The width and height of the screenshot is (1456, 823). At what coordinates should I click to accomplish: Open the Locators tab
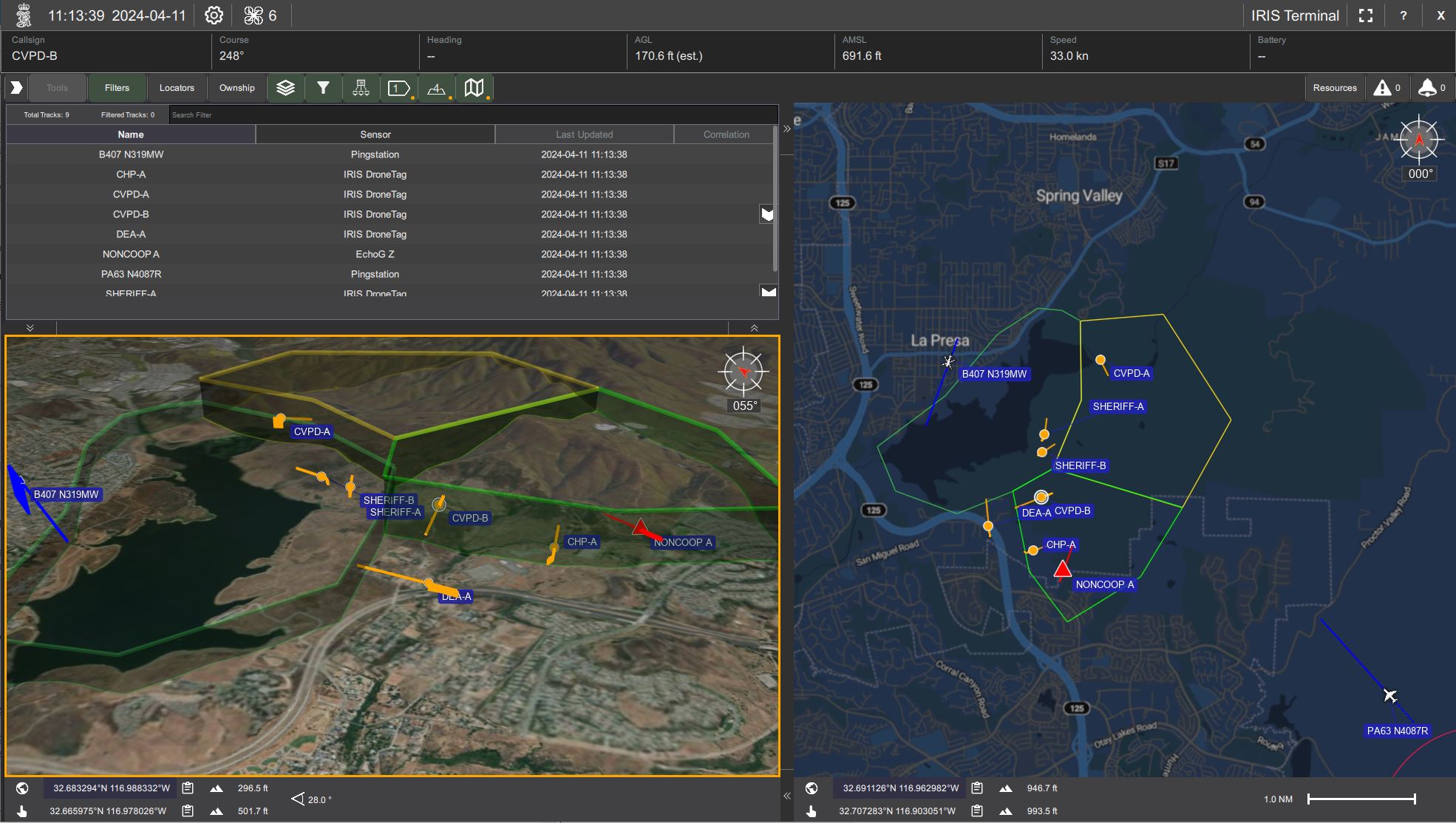click(177, 88)
